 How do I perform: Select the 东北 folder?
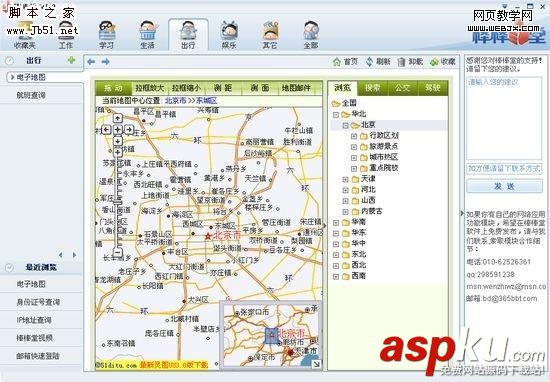[x=354, y=254]
